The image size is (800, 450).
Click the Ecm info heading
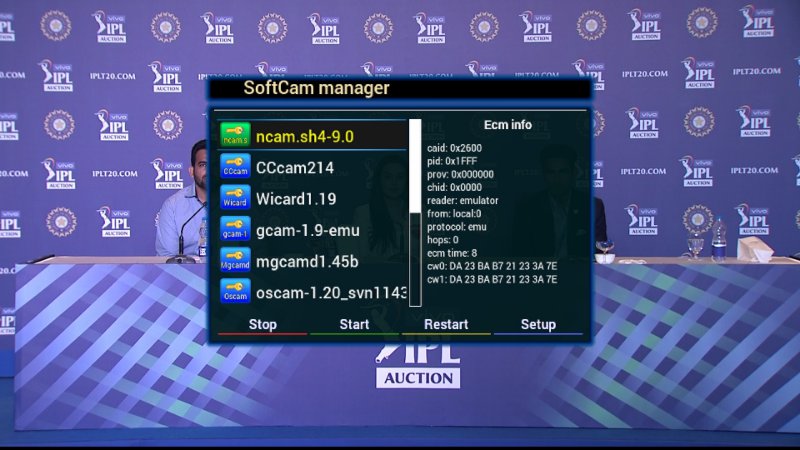[x=508, y=125]
